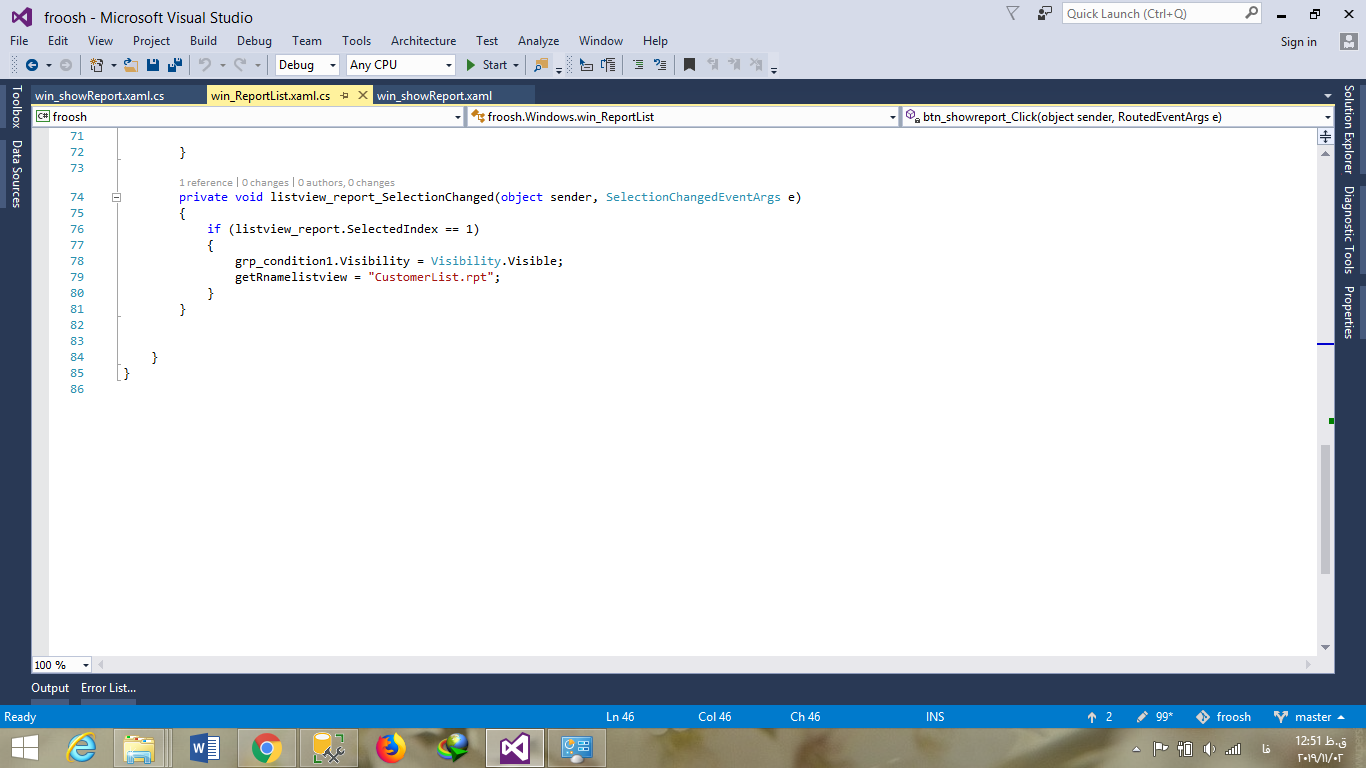Click the froosh repository status bar item

click(x=1223, y=717)
